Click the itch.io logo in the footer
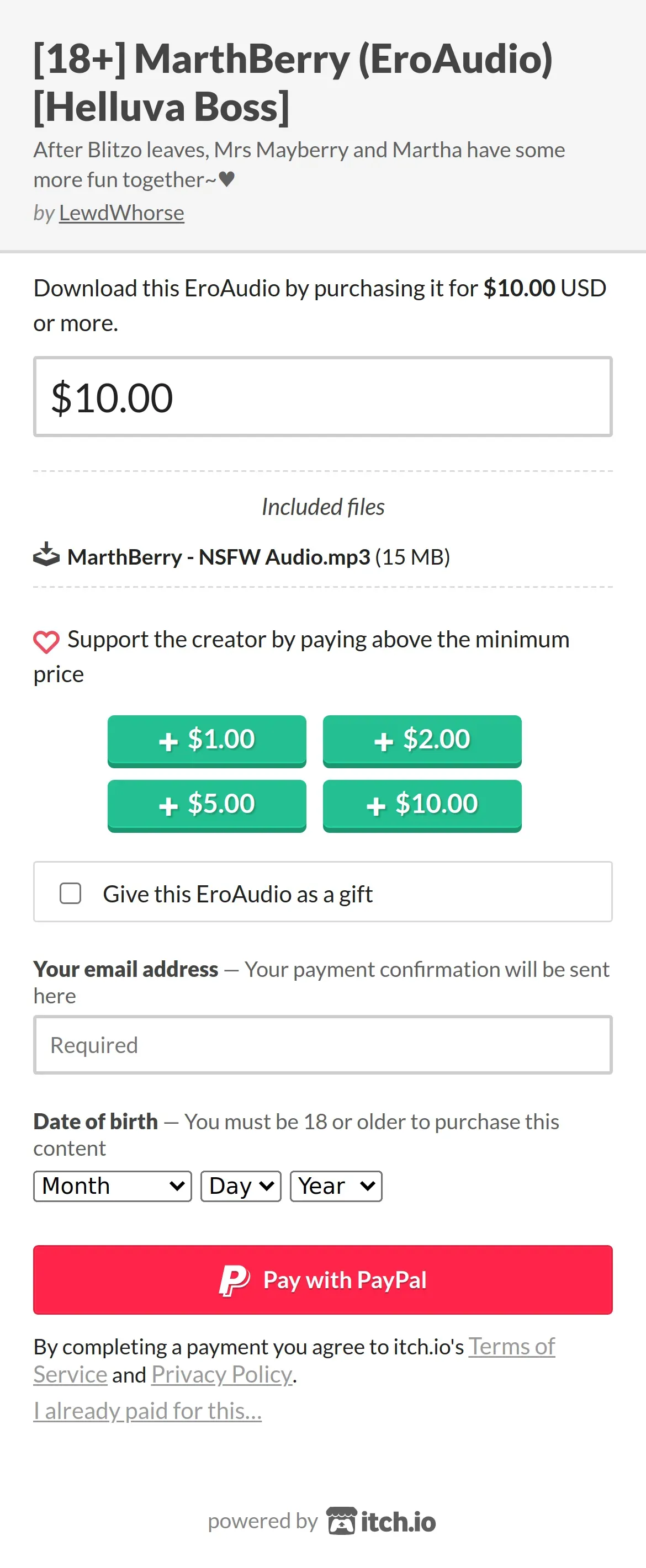Screen dimensions: 646x1568 point(382,1521)
